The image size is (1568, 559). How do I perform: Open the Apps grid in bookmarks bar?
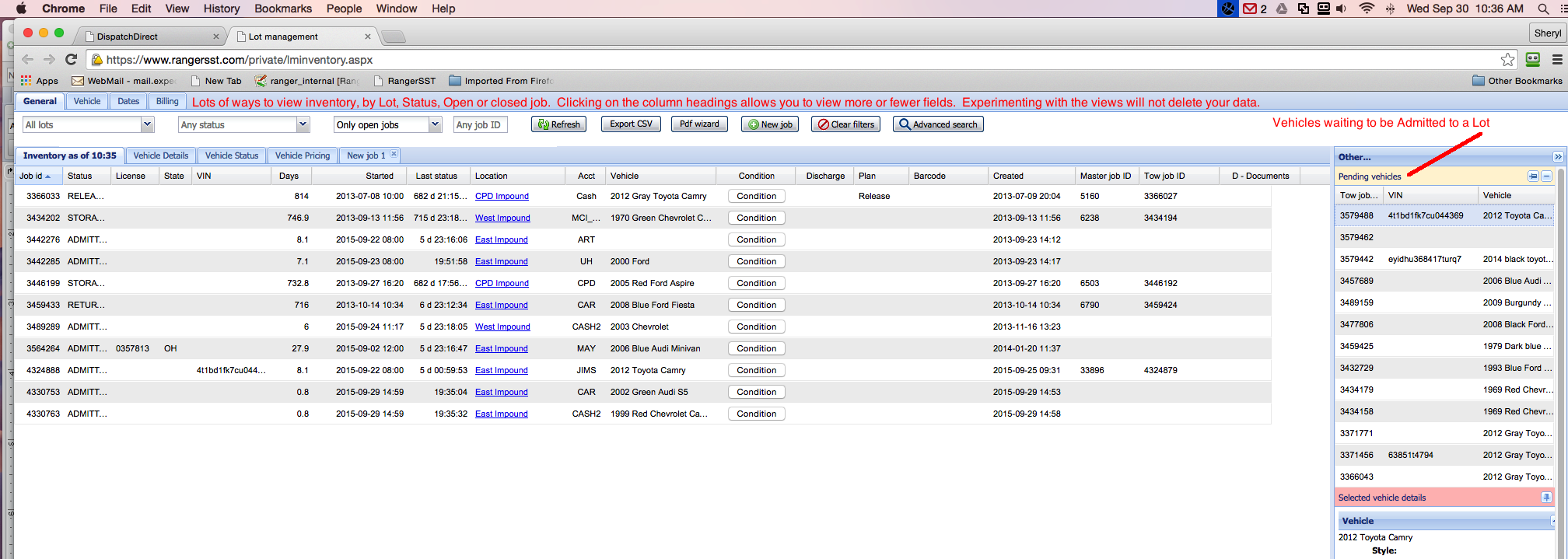coord(39,81)
